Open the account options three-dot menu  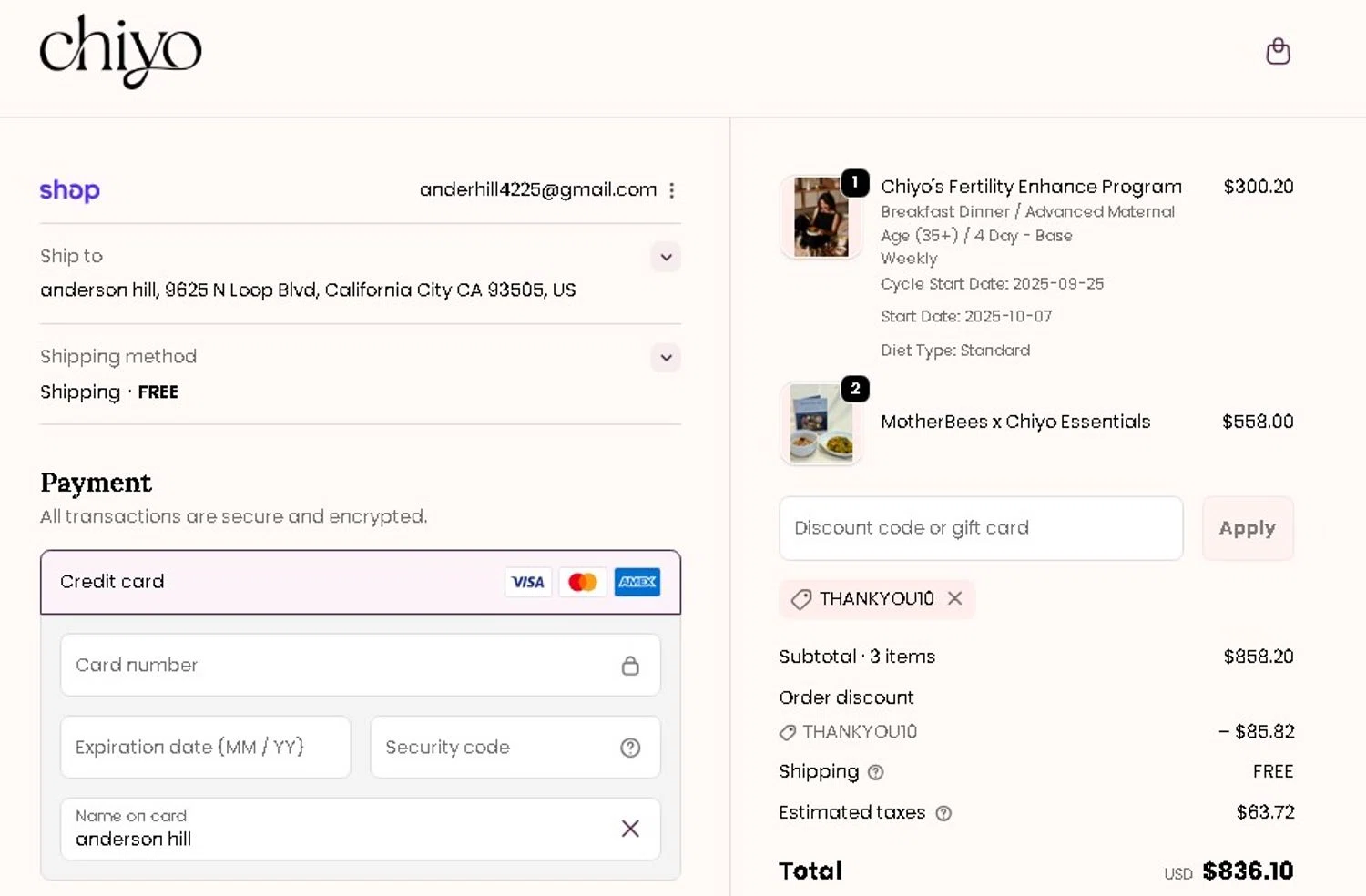672,190
